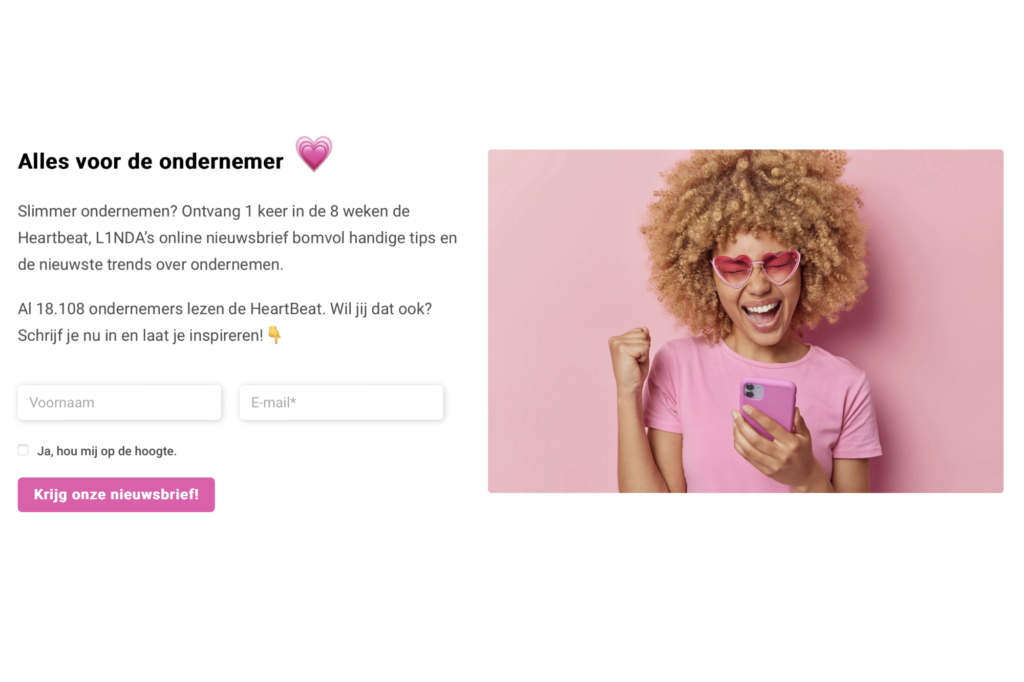
Task: Click the 'Ja, hou mij op de hoogte.' label
Action: tap(107, 451)
